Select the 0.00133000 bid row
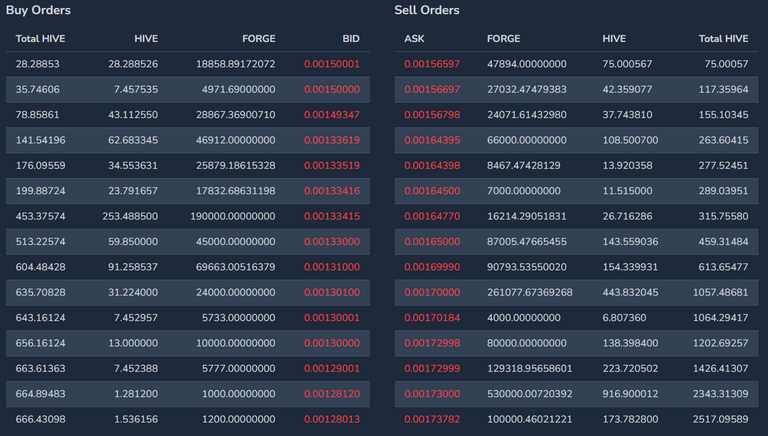 pos(188,242)
